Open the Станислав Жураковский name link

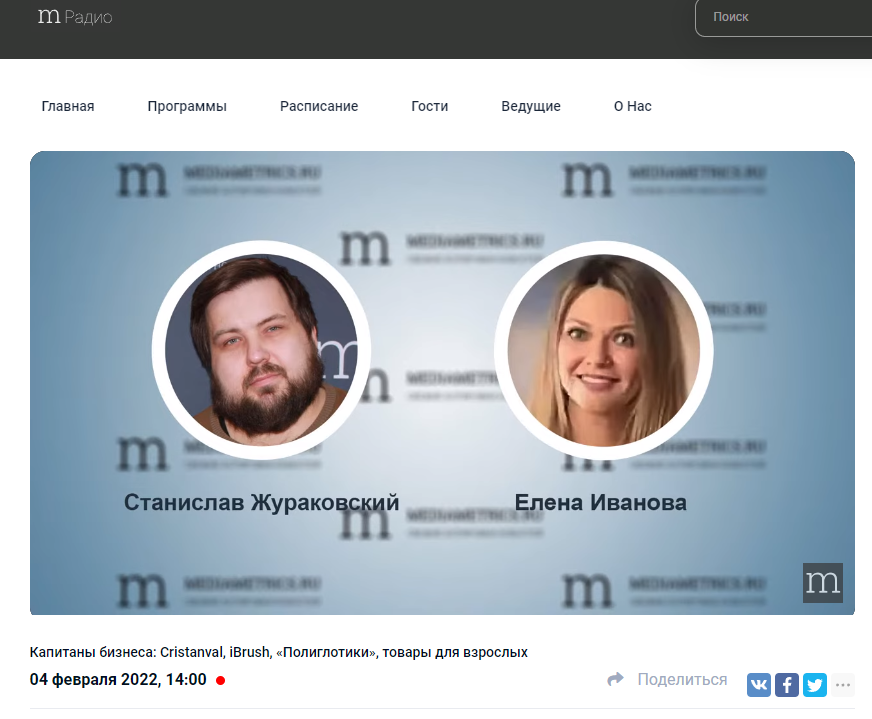[262, 502]
